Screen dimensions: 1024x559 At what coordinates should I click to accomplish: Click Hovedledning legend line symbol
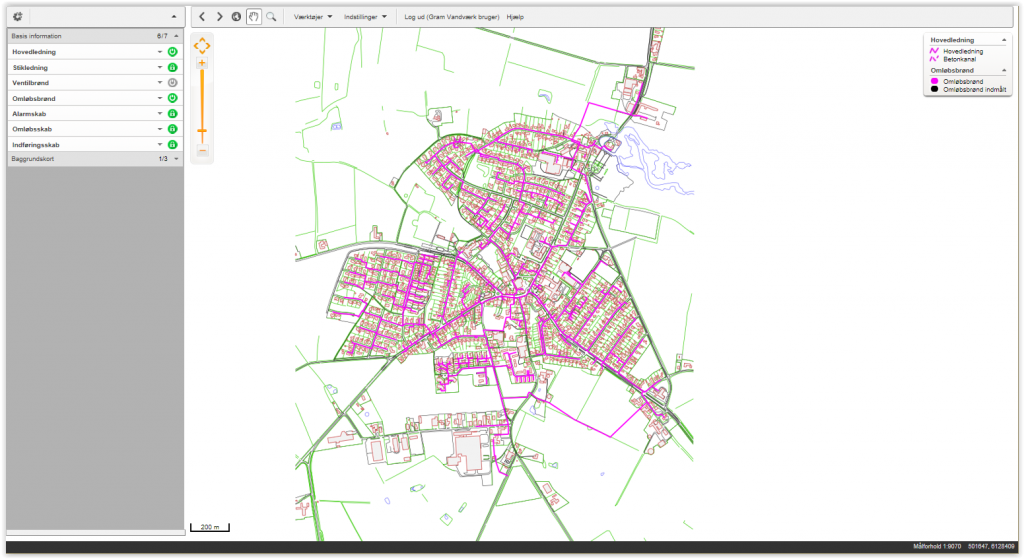pos(934,51)
